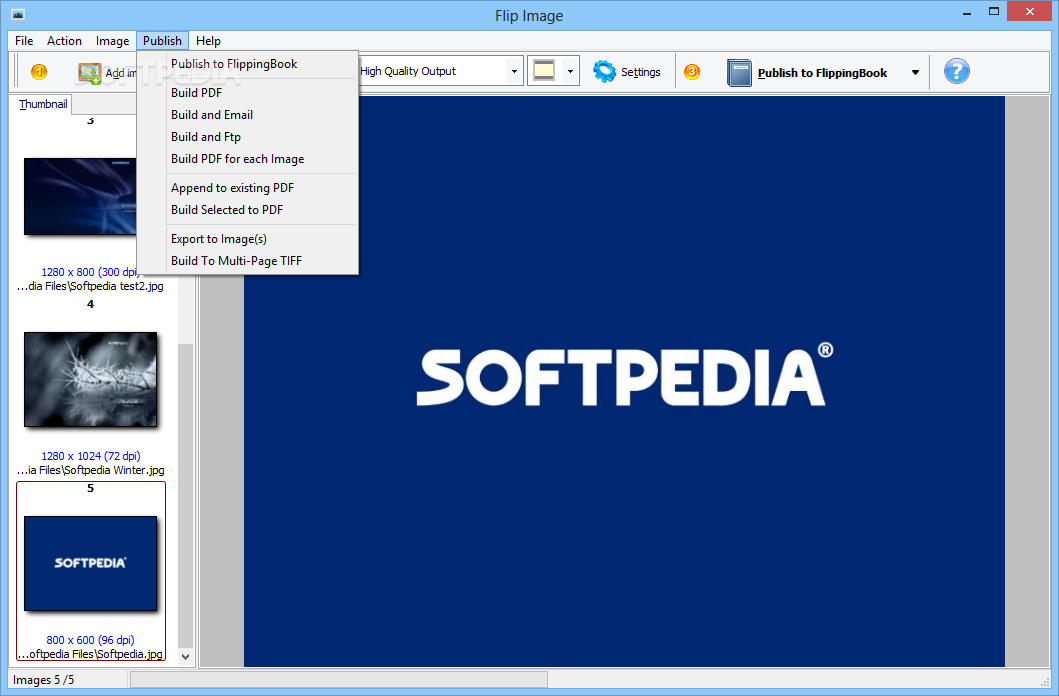Click the Images 5 /5 status text
This screenshot has height=696, width=1059.
click(x=43, y=680)
